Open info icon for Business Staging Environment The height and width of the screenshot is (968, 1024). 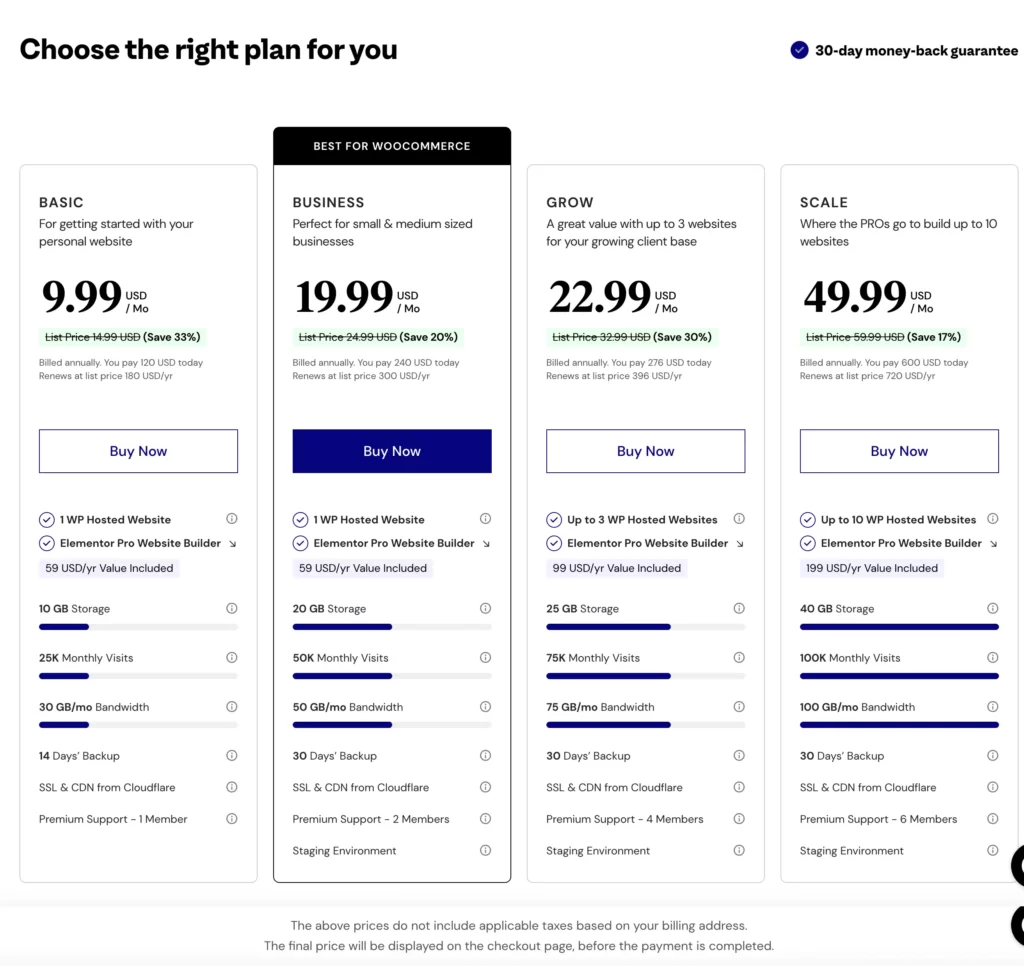coord(485,850)
